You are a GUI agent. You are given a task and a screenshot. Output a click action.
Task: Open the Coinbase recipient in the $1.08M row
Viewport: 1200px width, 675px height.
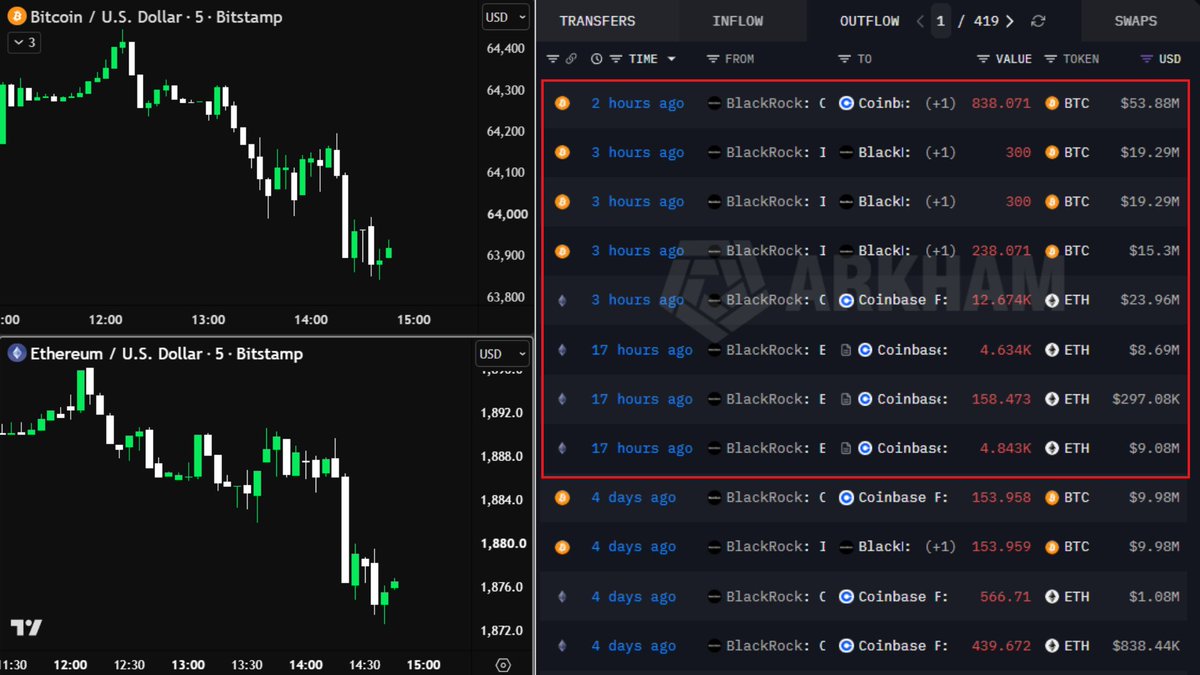(x=893, y=597)
